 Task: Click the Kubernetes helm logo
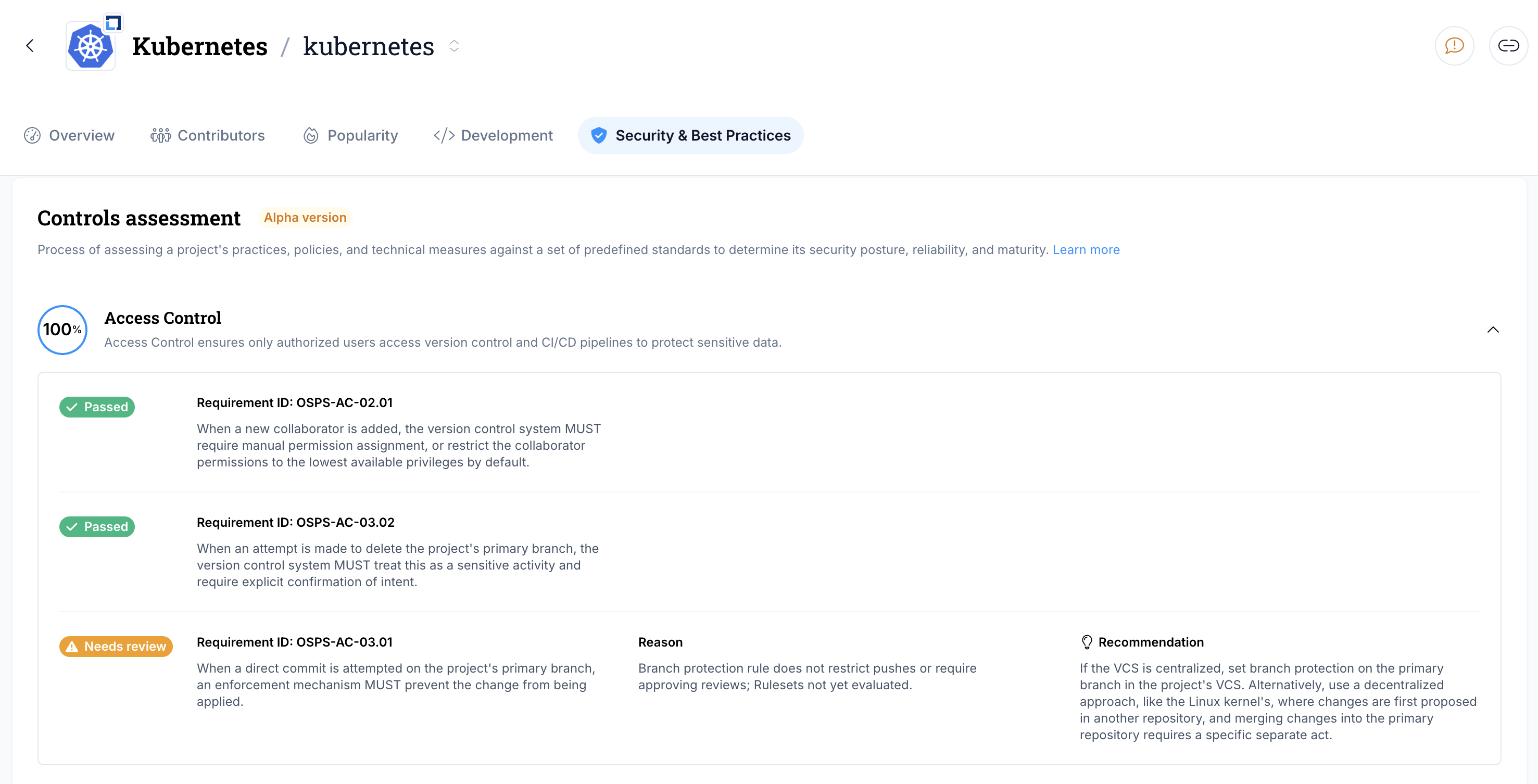tap(91, 46)
